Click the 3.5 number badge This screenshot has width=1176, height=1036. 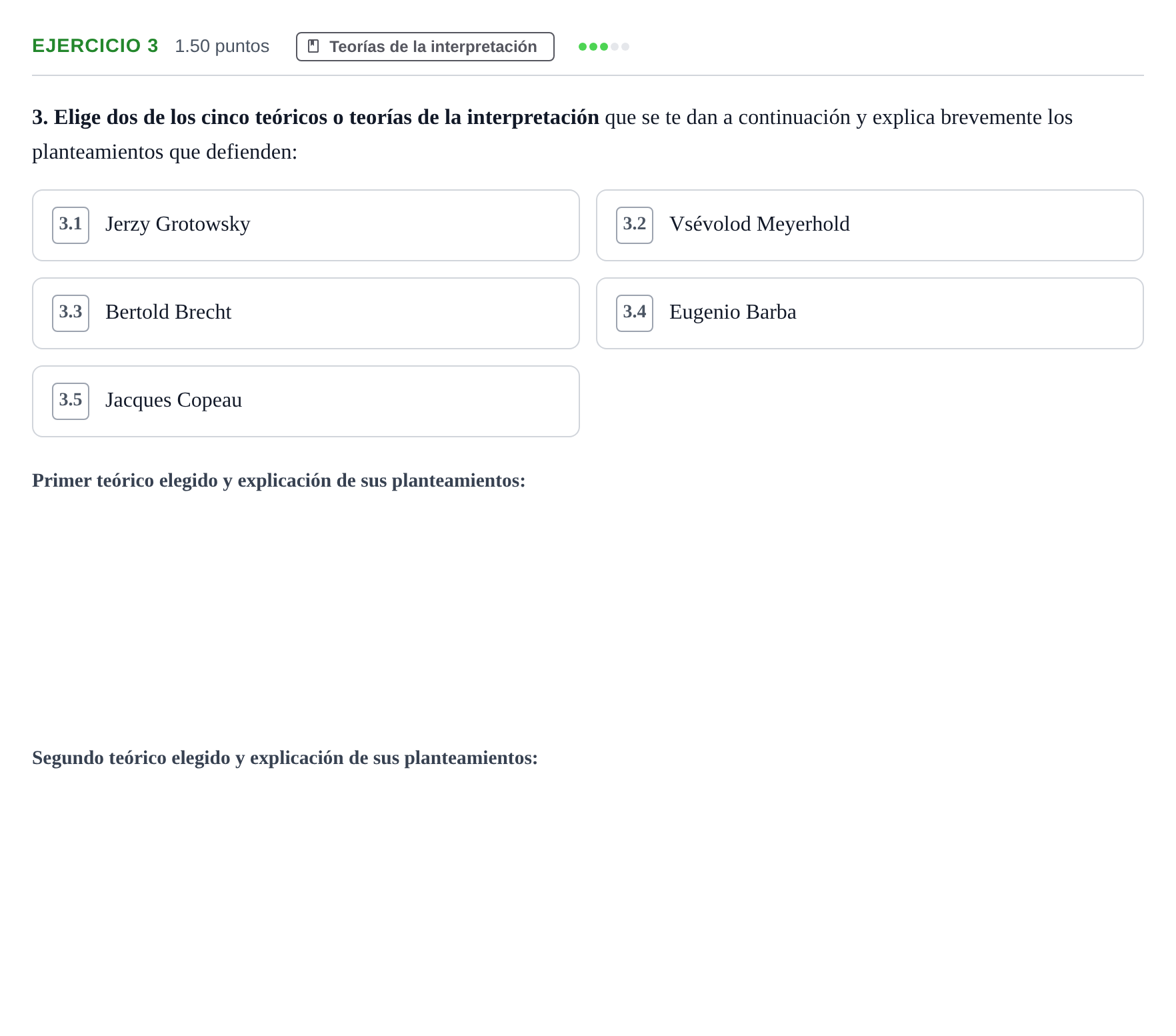tap(71, 401)
